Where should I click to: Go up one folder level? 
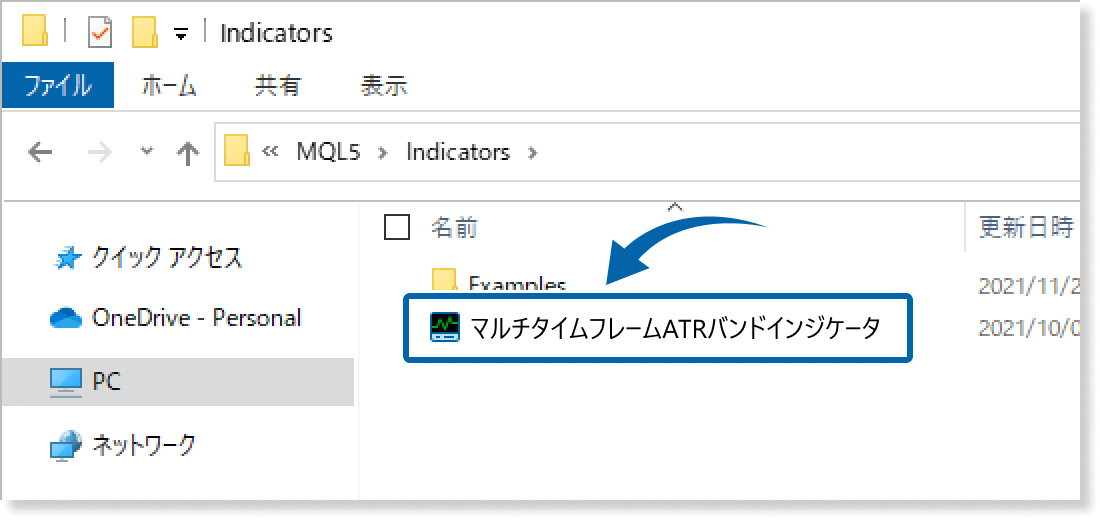pyautogui.click(x=187, y=153)
